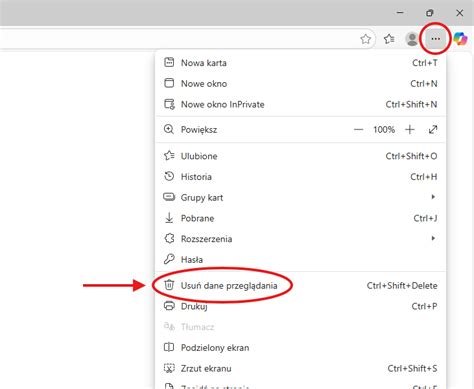Enter full screen with the diagonal arrows icon
The image size is (474, 389).
433,129
